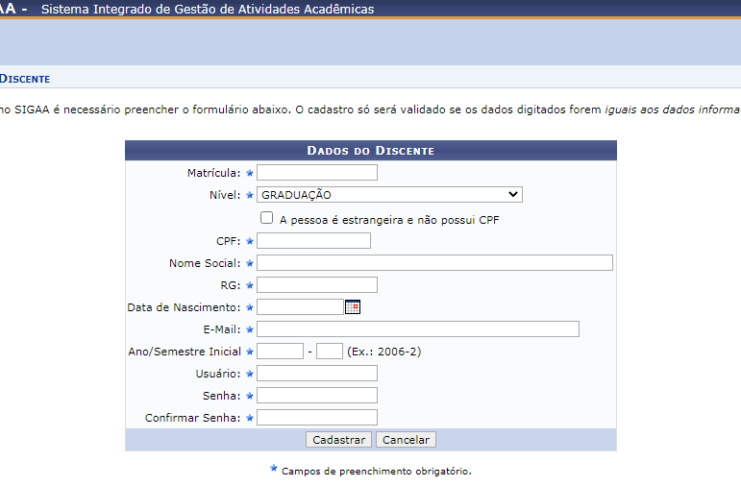Click the RG input field

click(x=317, y=285)
